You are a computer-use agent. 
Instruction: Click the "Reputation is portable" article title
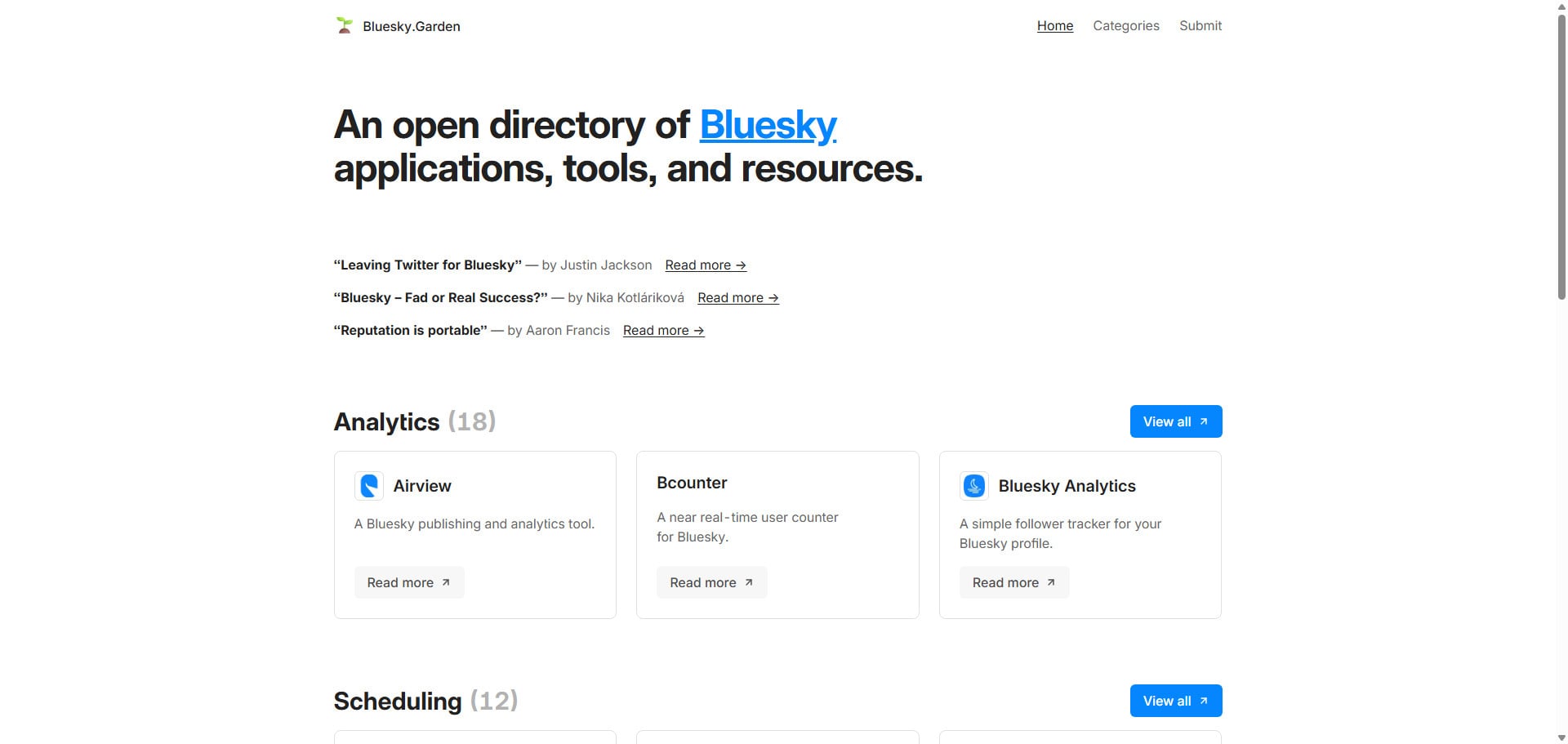[411, 330]
